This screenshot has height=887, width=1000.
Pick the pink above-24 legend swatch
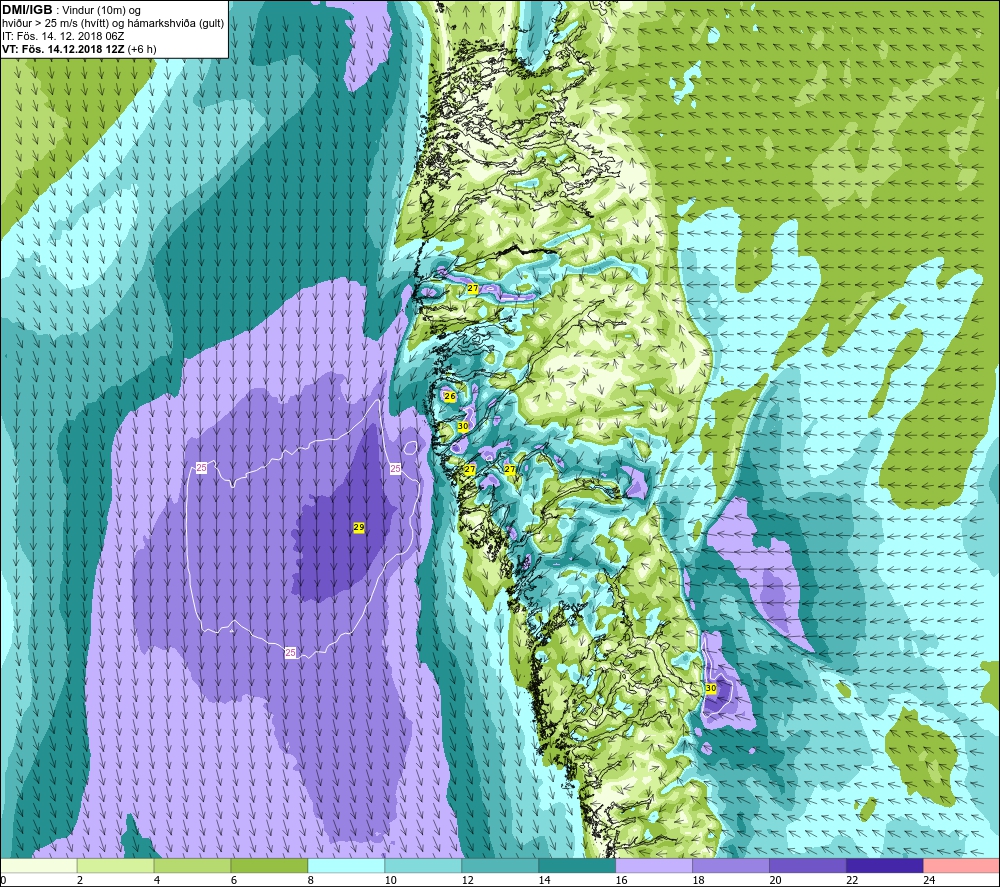(962, 866)
